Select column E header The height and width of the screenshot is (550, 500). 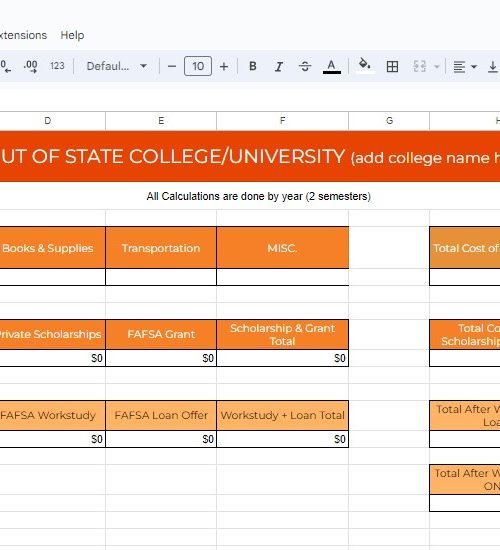pyautogui.click(x=161, y=121)
